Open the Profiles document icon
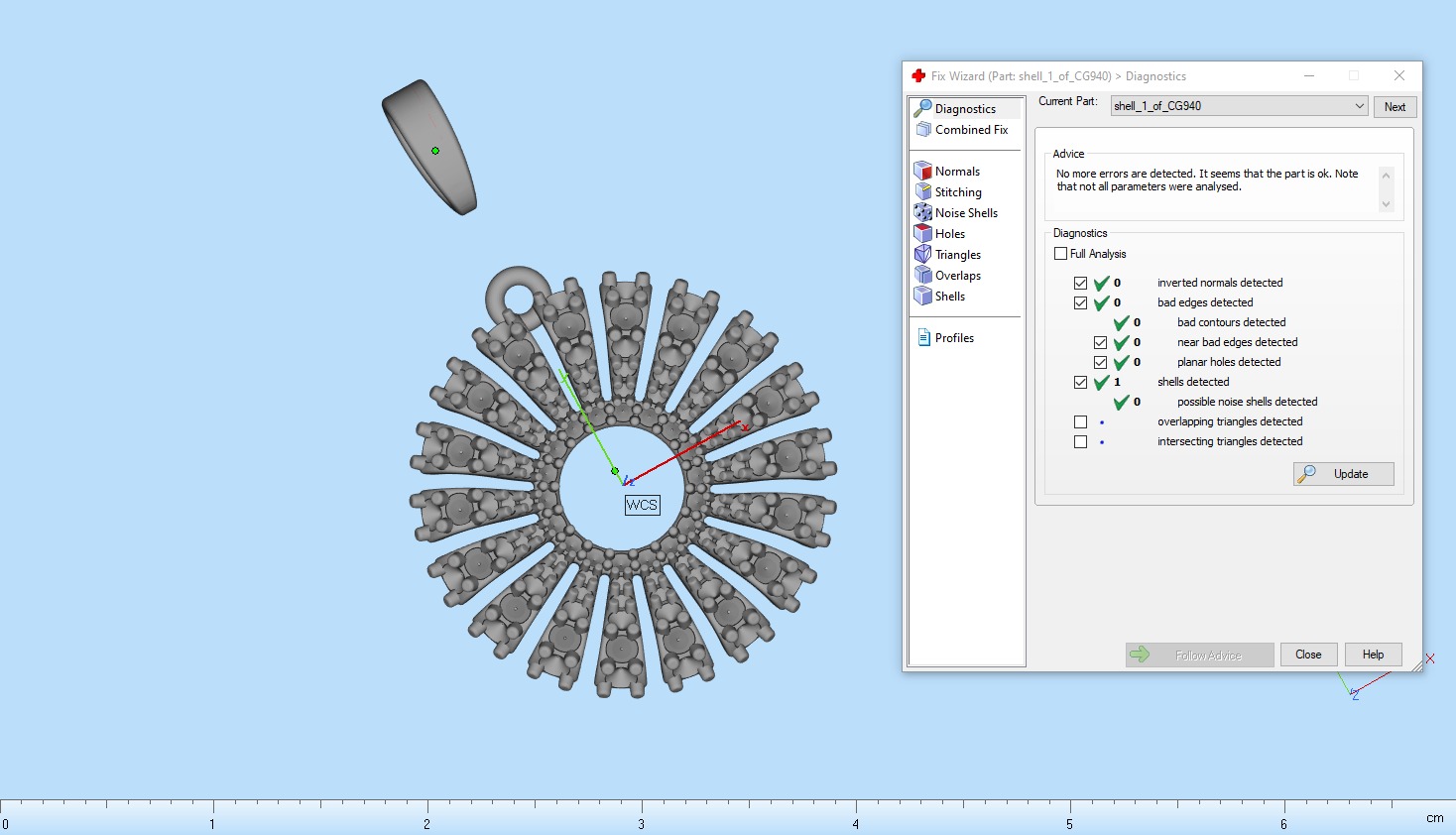Viewport: 1456px width, 835px height. pyautogui.click(x=922, y=337)
